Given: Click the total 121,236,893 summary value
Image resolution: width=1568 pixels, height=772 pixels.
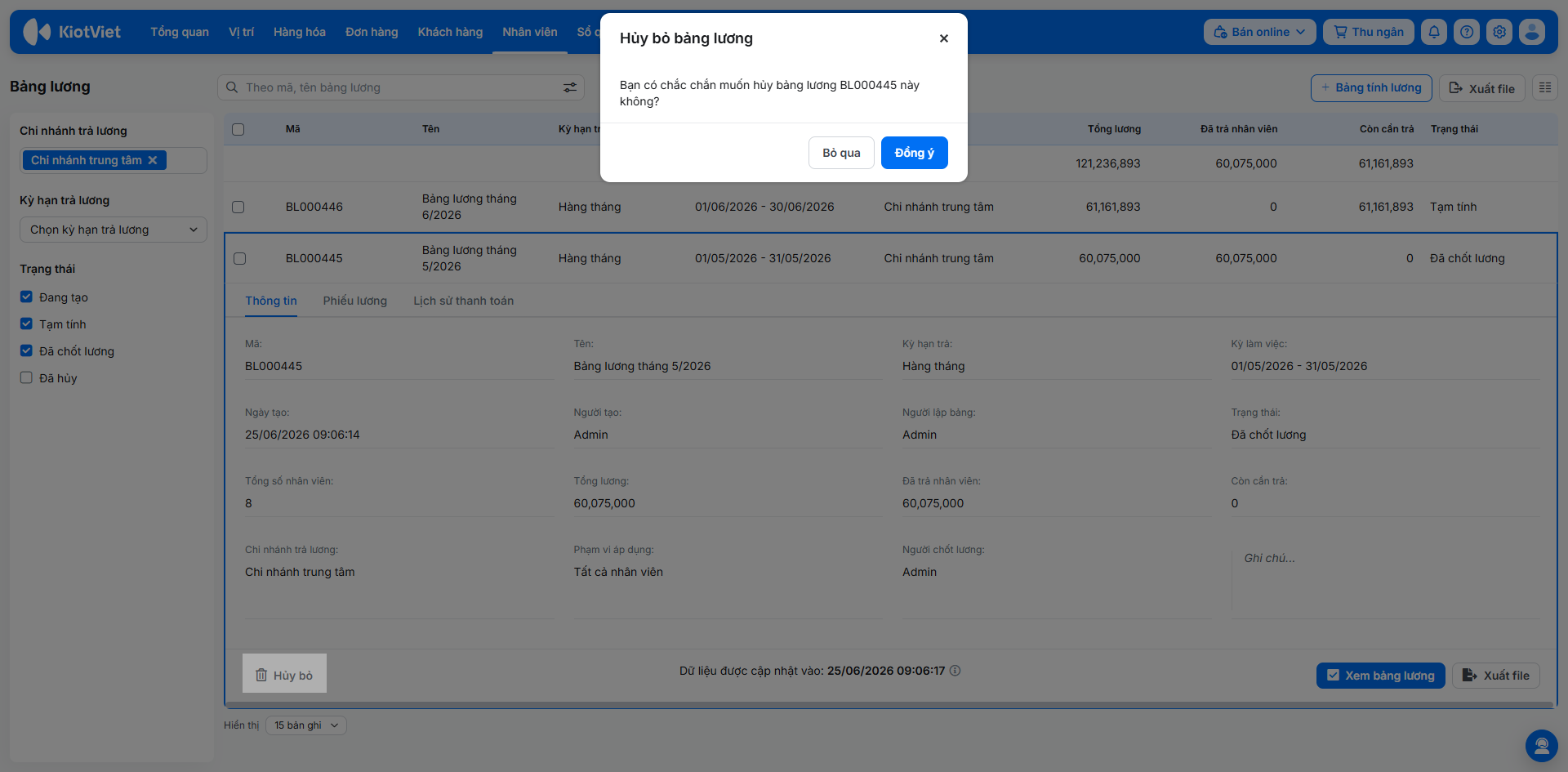Looking at the screenshot, I should click(1108, 163).
